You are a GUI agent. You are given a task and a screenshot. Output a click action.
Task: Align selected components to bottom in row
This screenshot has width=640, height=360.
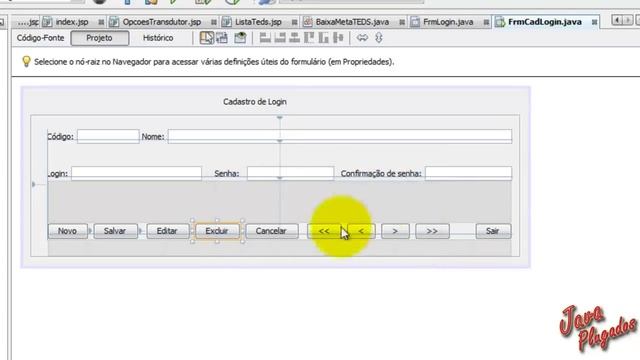pyautogui.click(x=324, y=38)
